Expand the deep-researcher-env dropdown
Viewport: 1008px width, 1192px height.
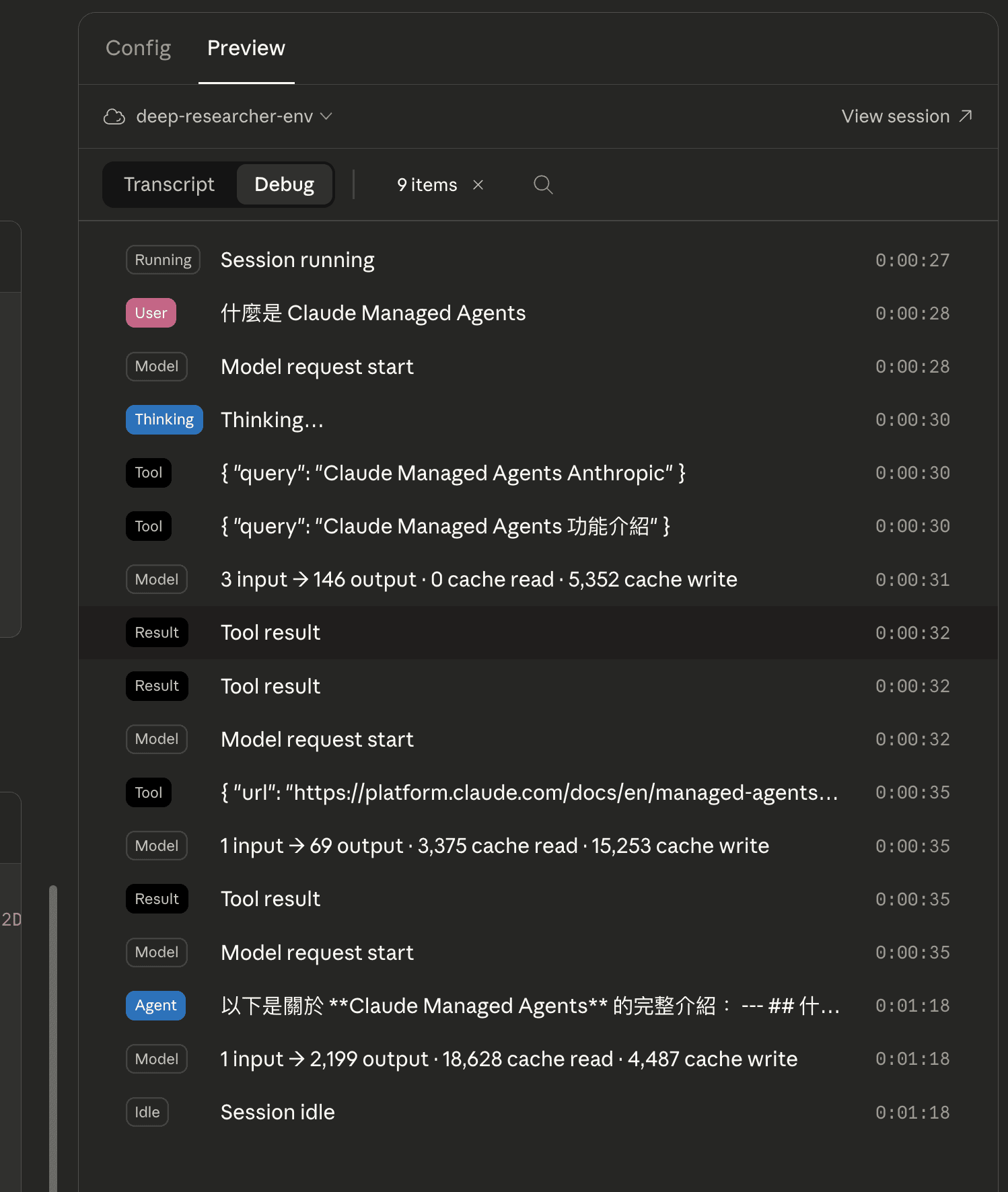(326, 116)
